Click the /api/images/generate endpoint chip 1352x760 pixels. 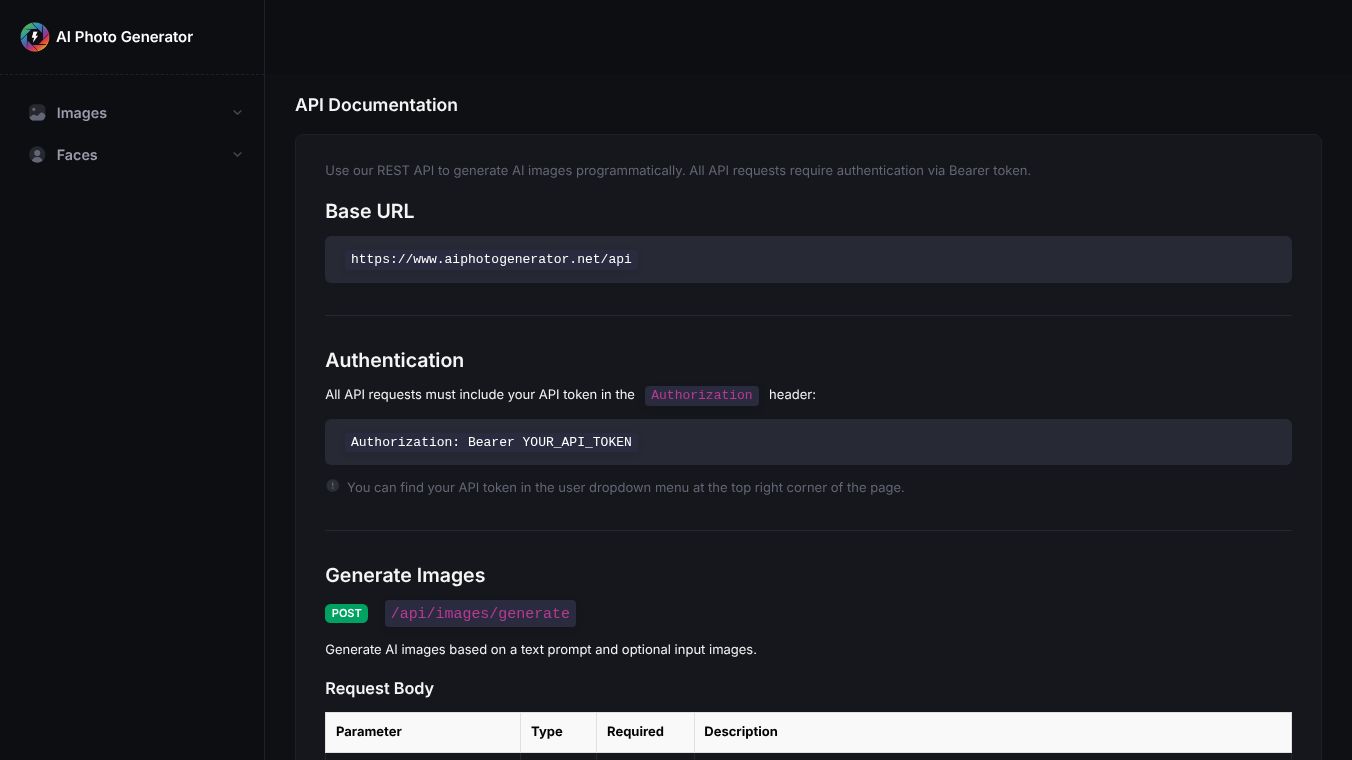tap(480, 613)
